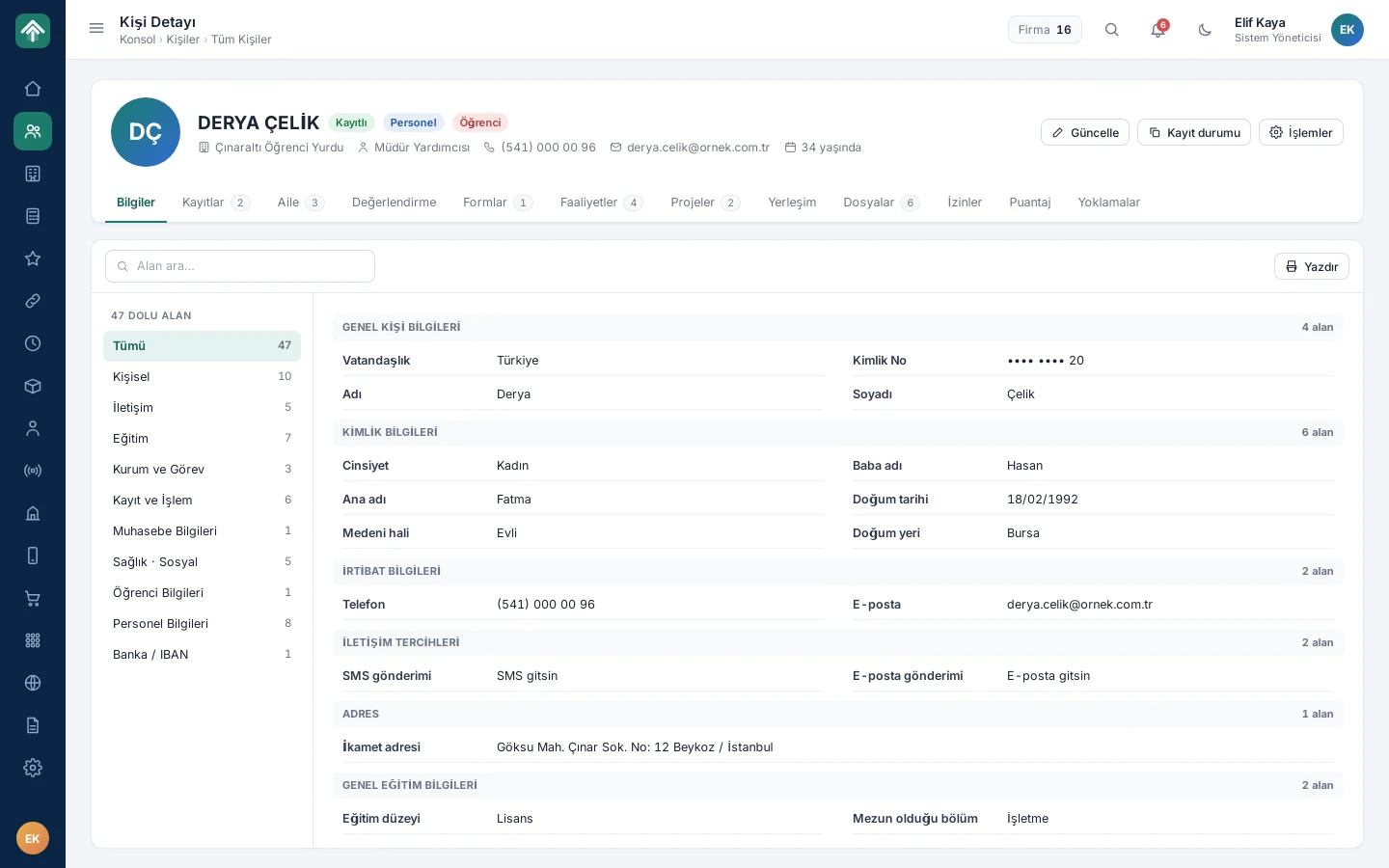The image size is (1389, 868).
Task: Open the star favorites icon in sidebar
Action: (33, 258)
